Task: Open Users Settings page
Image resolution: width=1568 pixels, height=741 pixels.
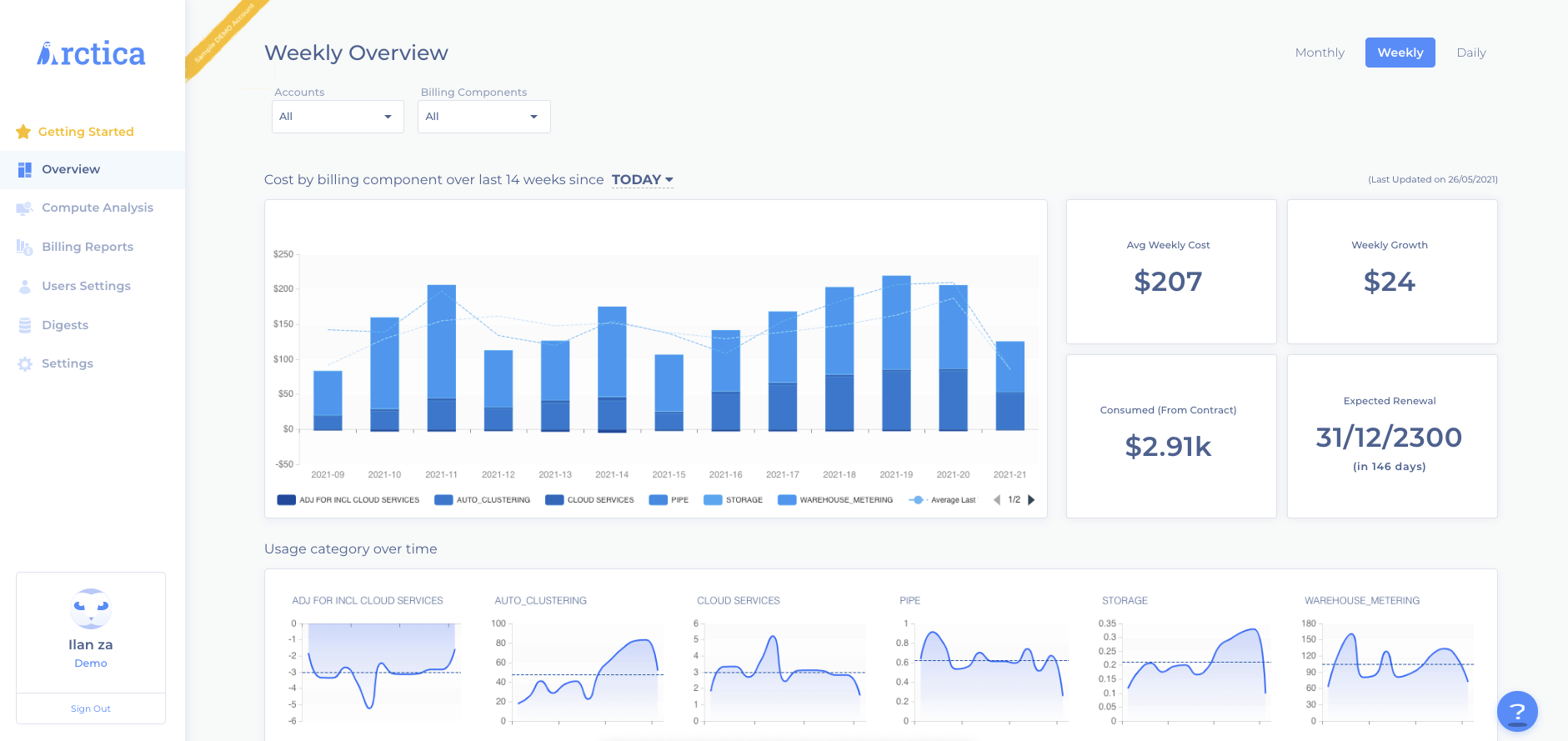Action: (86, 286)
